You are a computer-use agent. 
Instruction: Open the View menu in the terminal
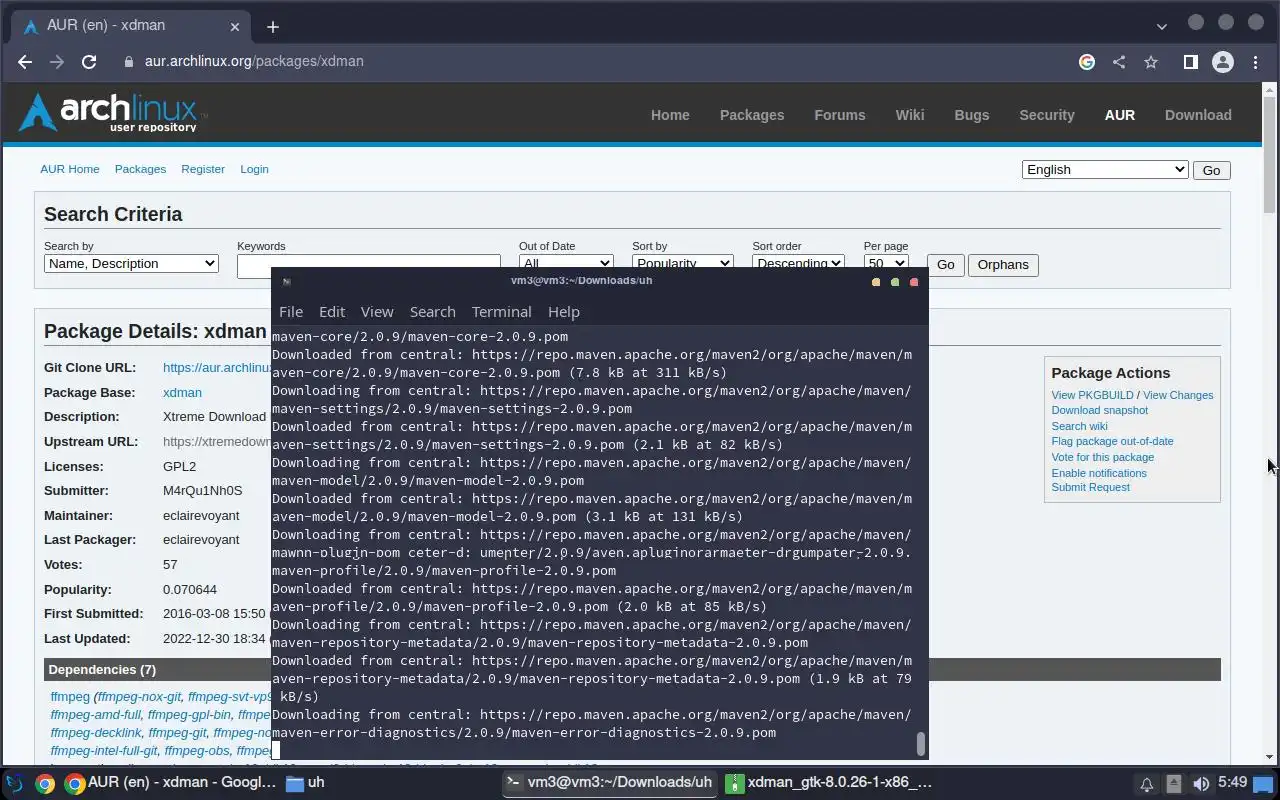377,312
